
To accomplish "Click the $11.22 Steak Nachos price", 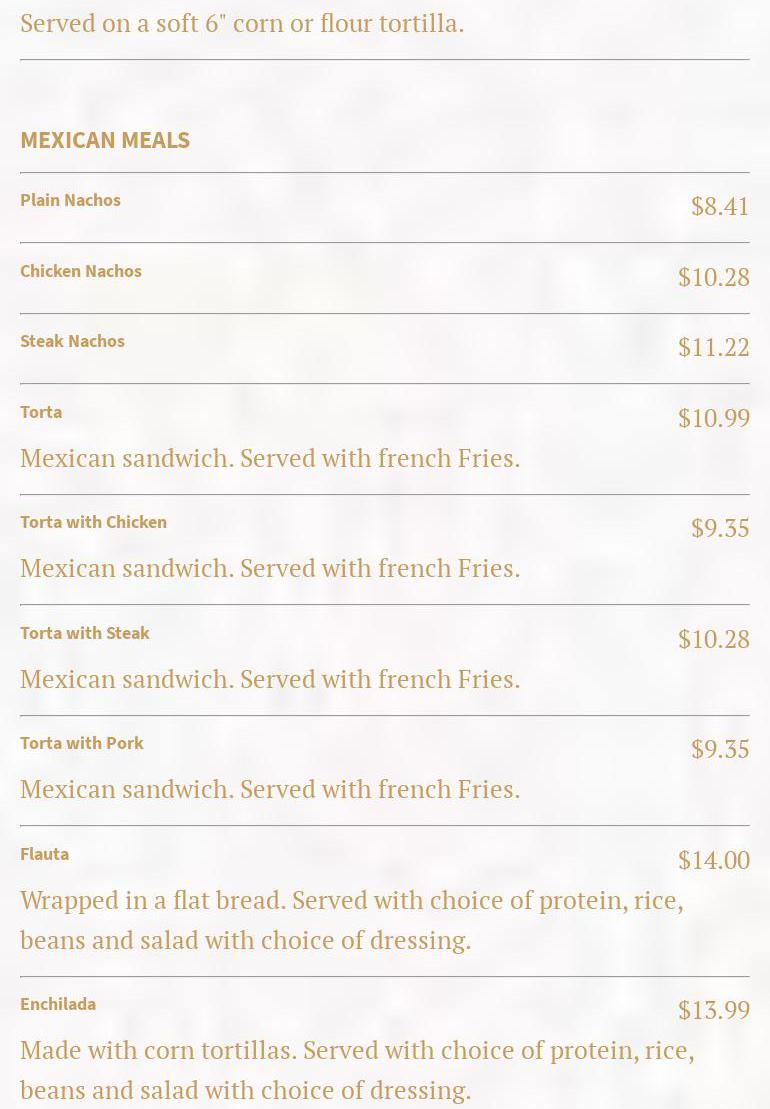I will tap(713, 347).
